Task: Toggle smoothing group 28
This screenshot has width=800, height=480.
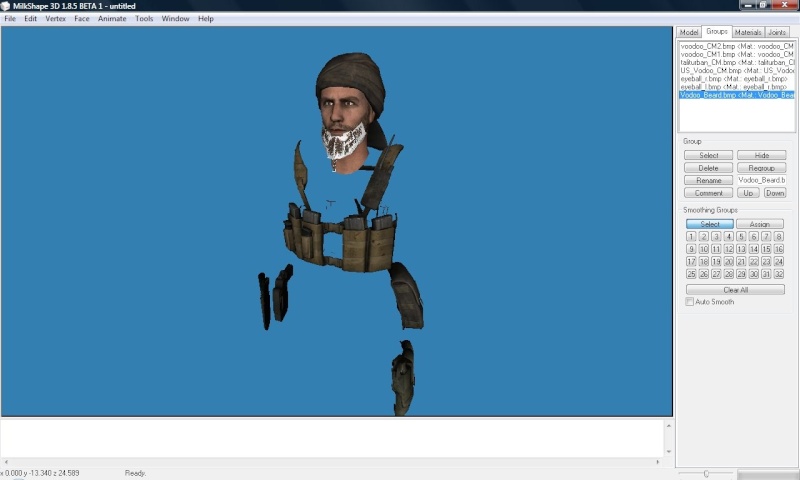Action: (x=729, y=274)
